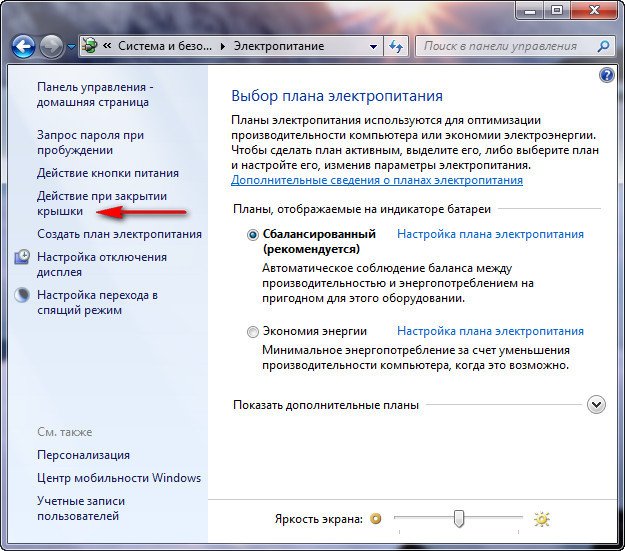This screenshot has height=551, width=625.
Task: Open "Панель управления - домашняя страница"
Action: (x=95, y=94)
